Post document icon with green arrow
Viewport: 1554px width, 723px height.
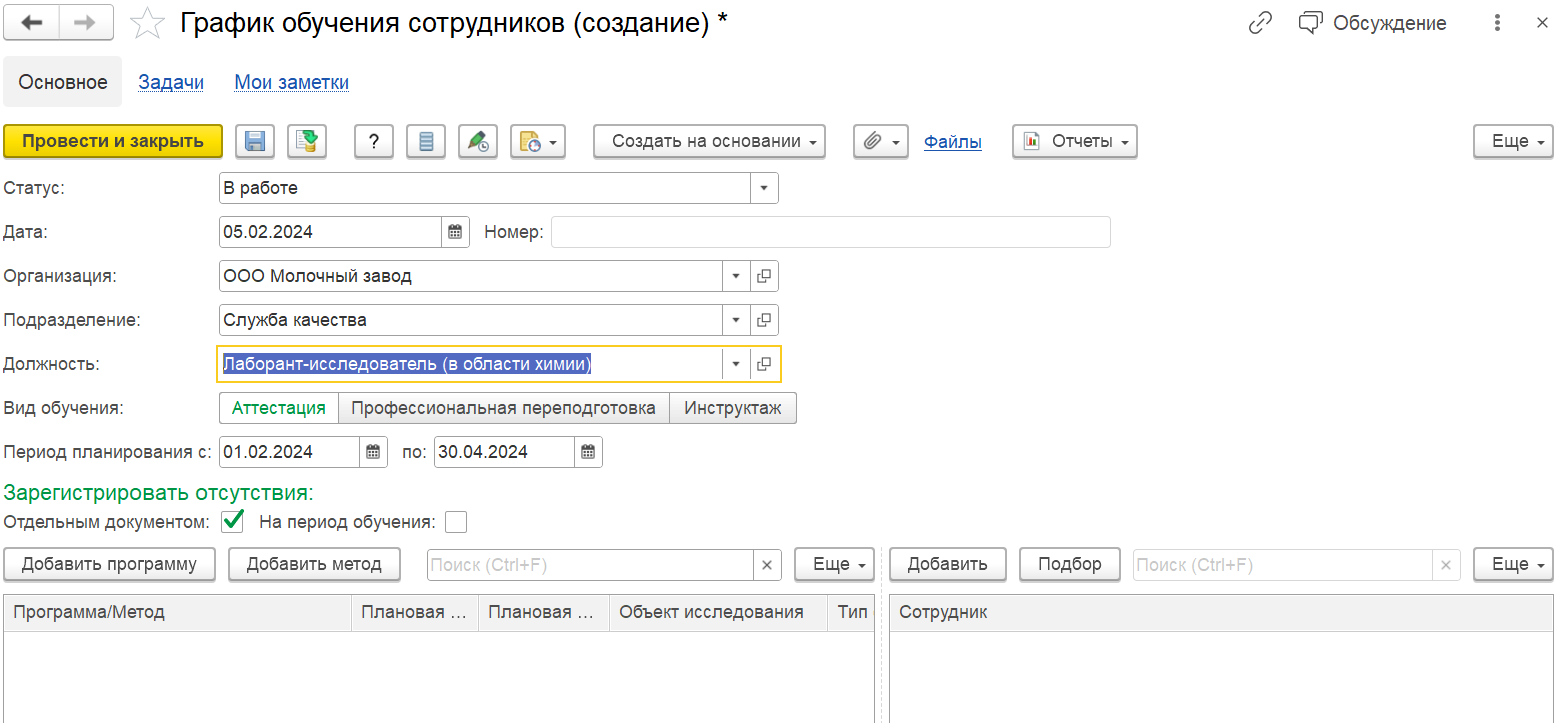click(x=308, y=141)
